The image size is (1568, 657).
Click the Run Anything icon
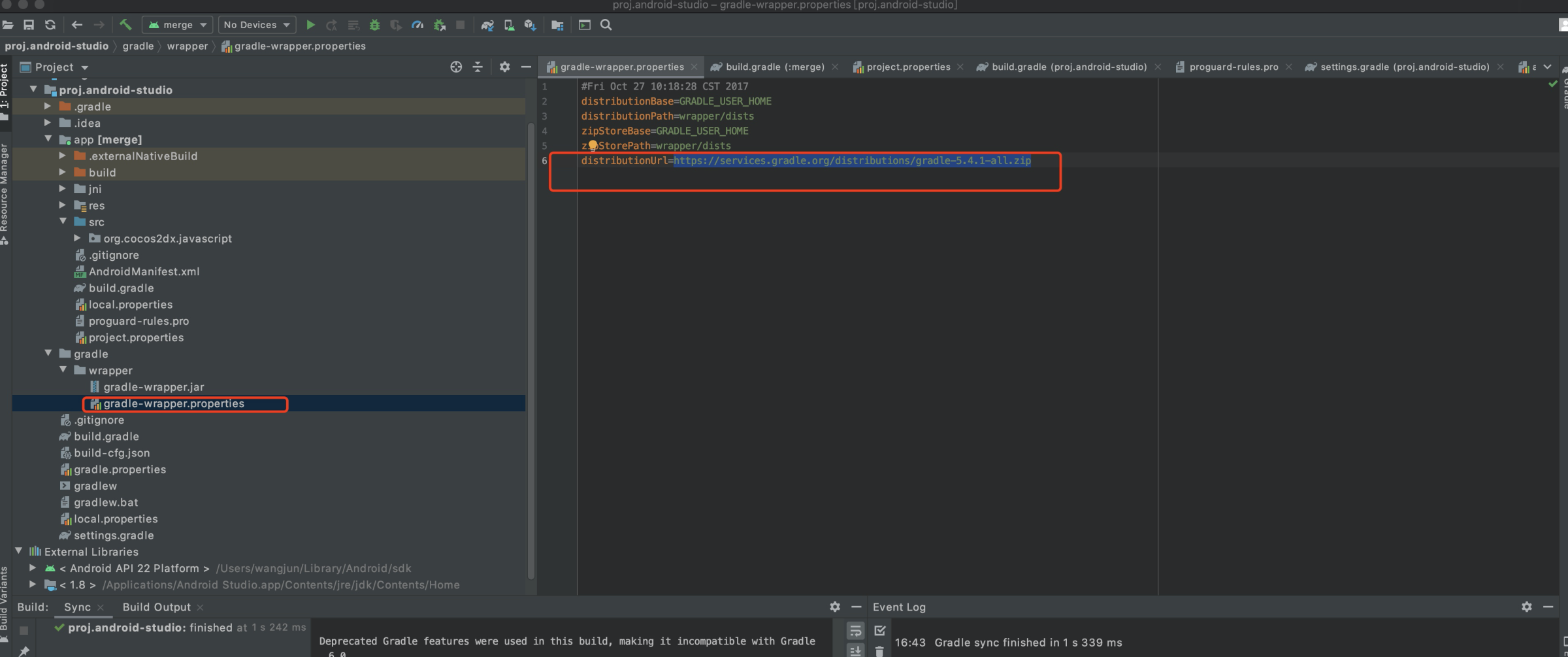point(585,25)
